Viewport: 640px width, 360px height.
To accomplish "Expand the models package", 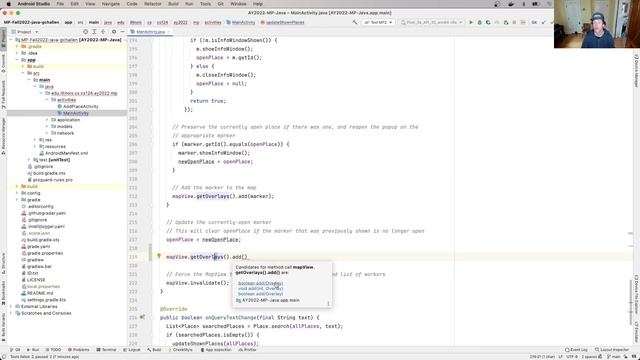I will pos(47,127).
